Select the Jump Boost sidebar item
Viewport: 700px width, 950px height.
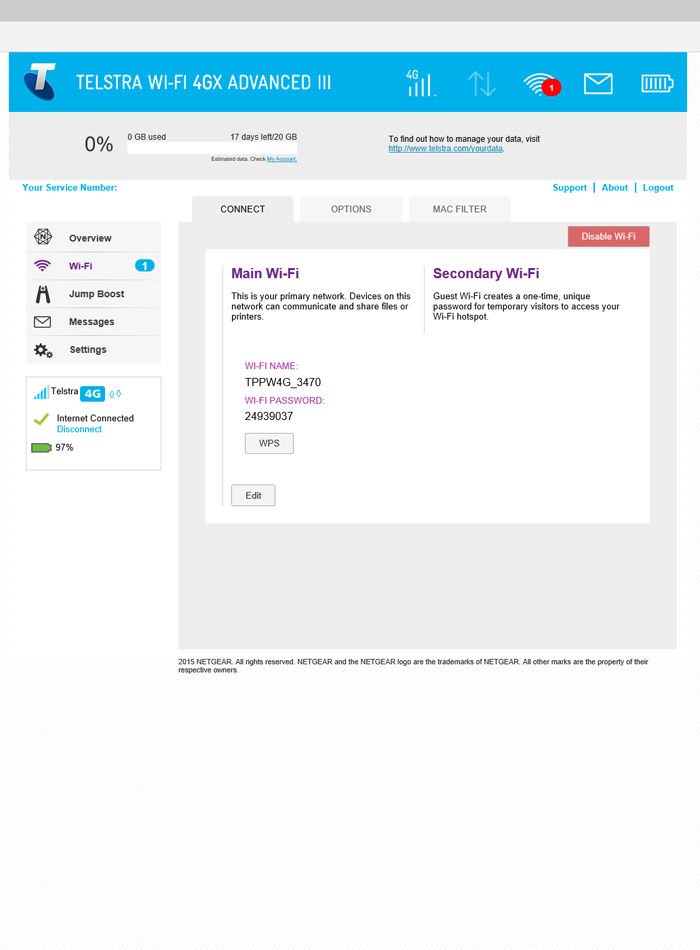[96, 294]
